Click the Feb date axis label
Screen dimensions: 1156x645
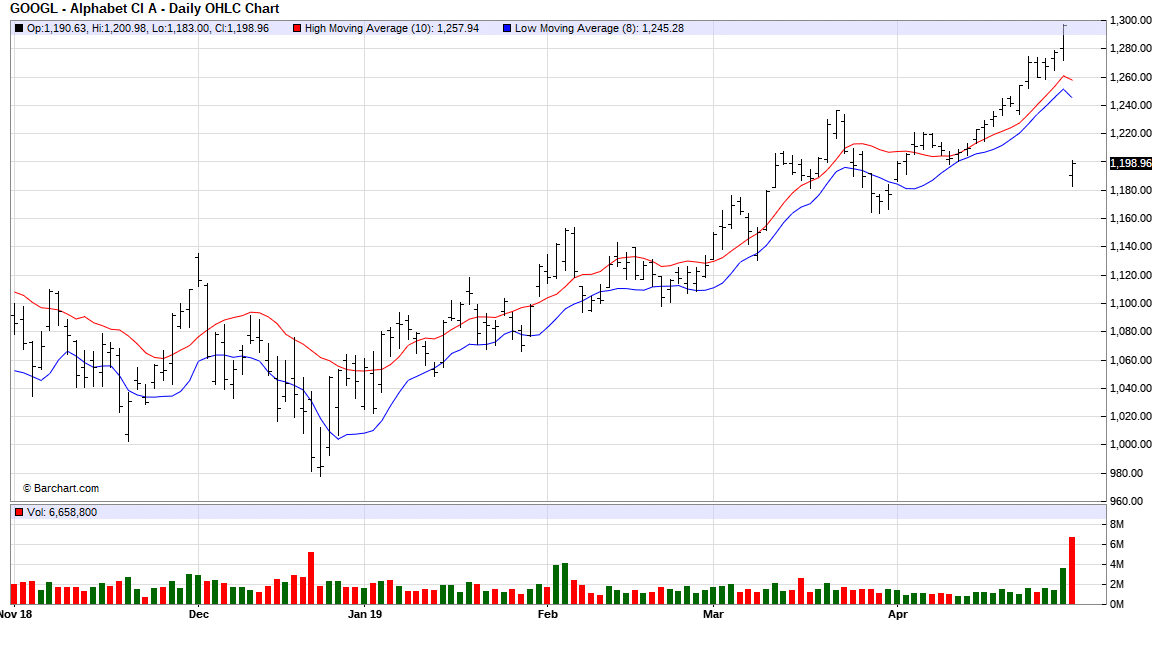pyautogui.click(x=547, y=614)
